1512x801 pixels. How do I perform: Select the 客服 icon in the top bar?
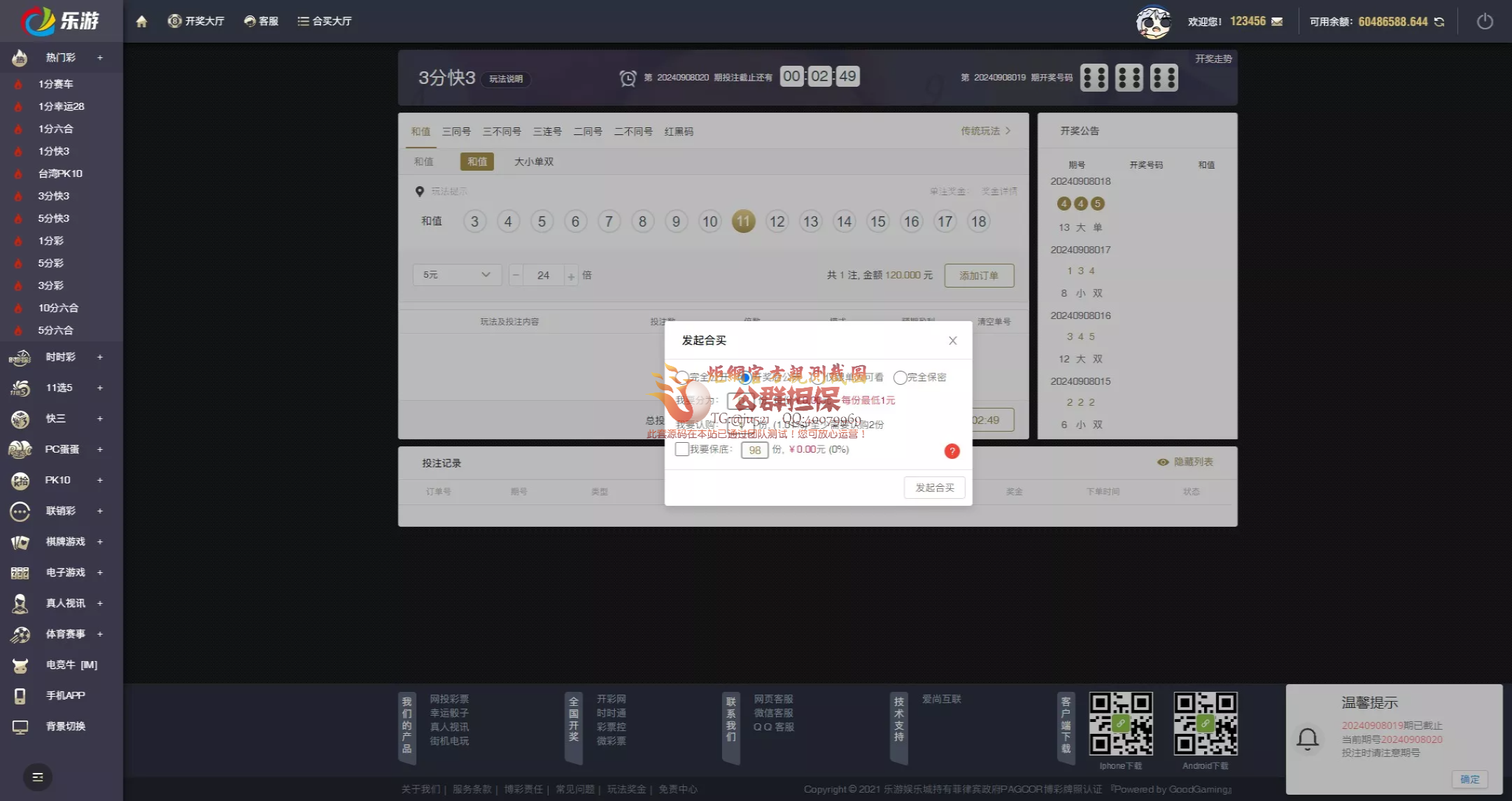click(260, 21)
